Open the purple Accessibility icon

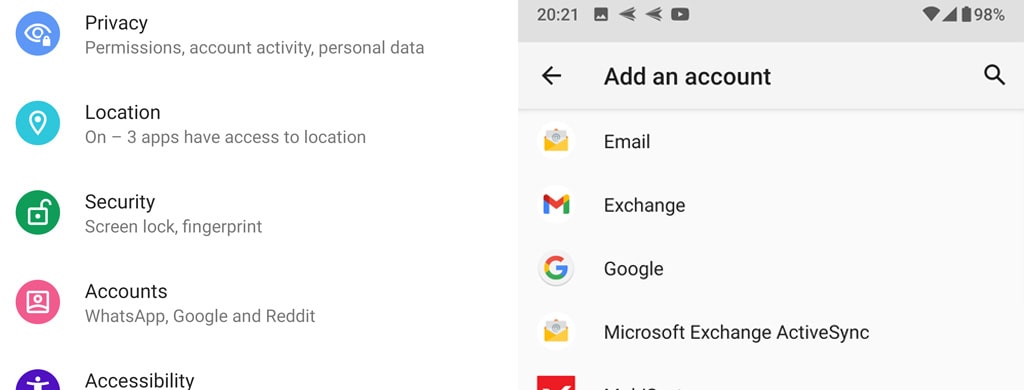38,380
